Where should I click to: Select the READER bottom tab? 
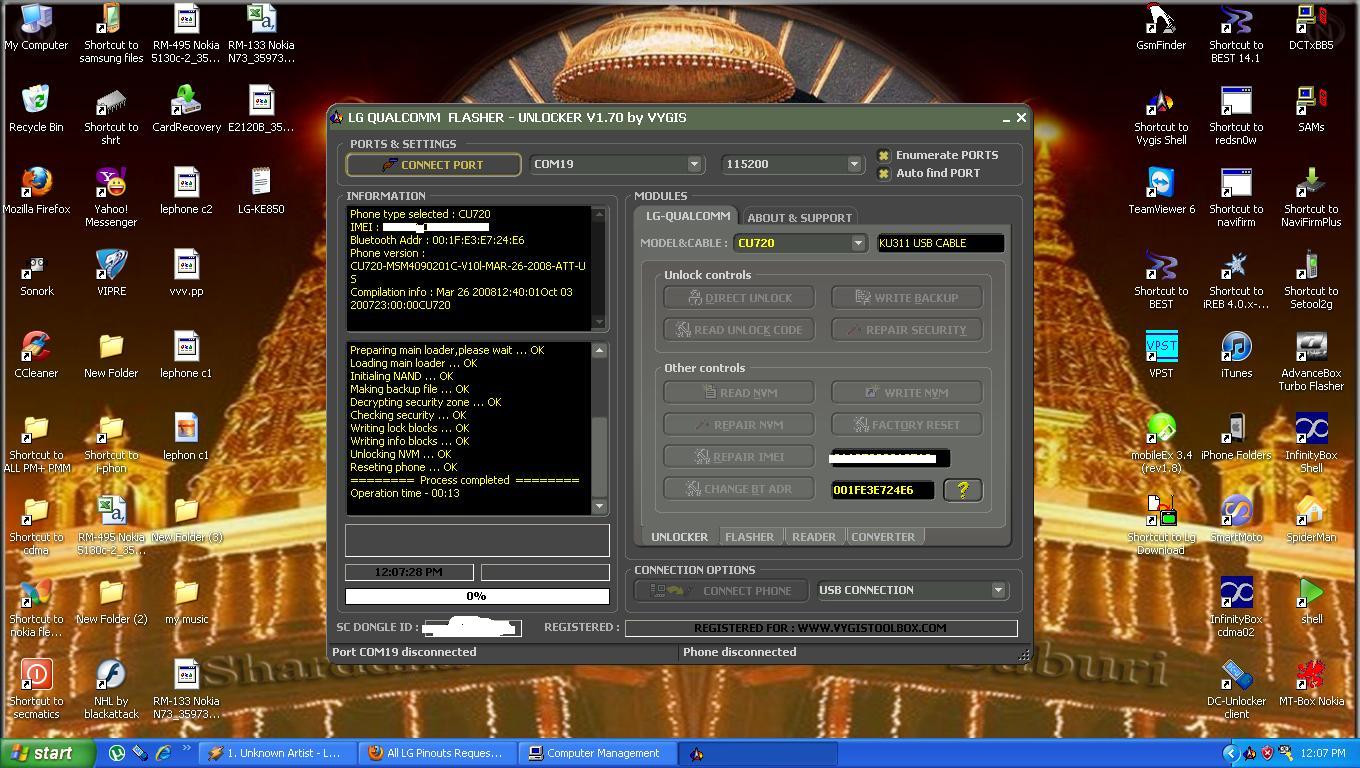pos(814,537)
